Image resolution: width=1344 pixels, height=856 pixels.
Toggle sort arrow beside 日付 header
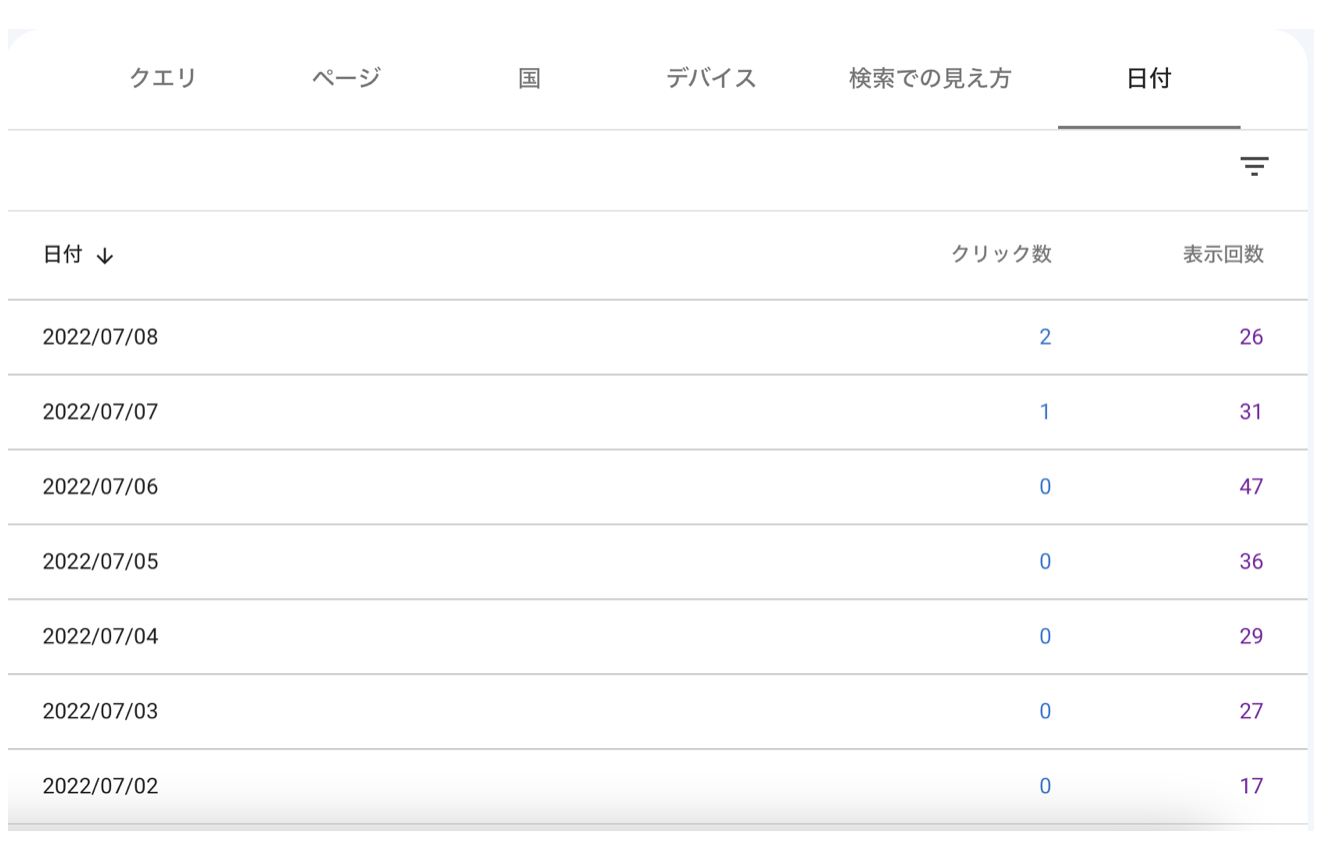click(x=105, y=256)
